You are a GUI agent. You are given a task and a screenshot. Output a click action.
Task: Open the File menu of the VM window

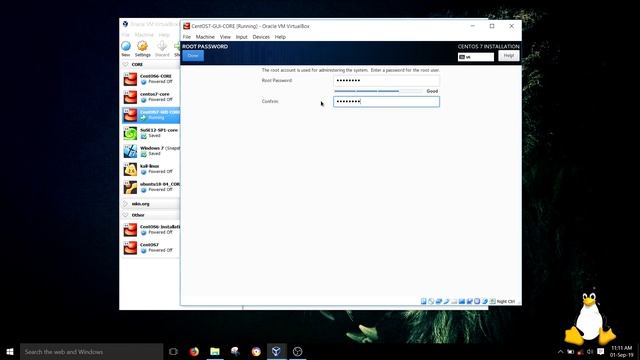[187, 37]
